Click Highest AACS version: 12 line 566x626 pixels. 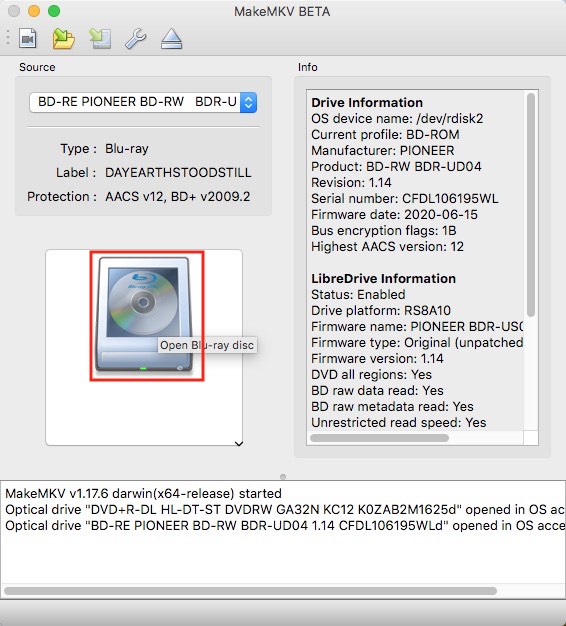click(388, 246)
